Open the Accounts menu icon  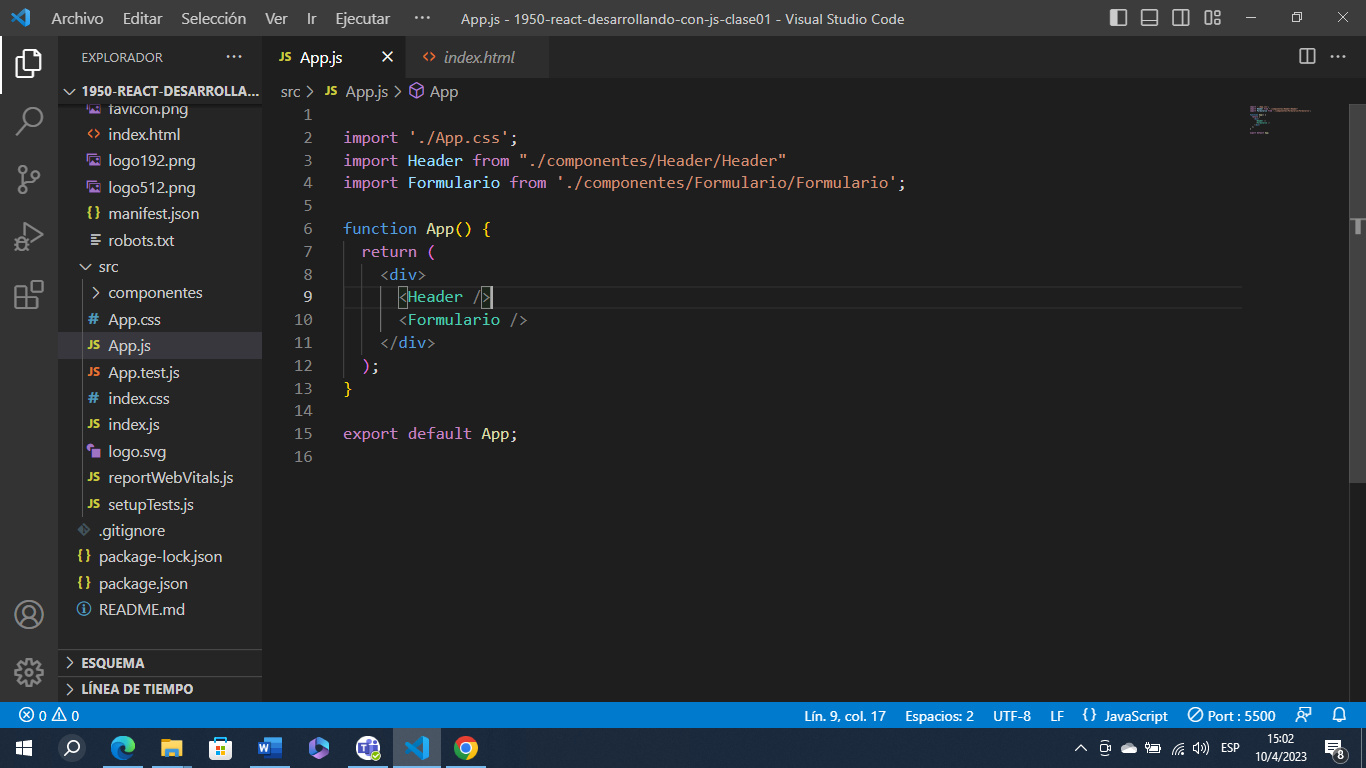pos(29,614)
